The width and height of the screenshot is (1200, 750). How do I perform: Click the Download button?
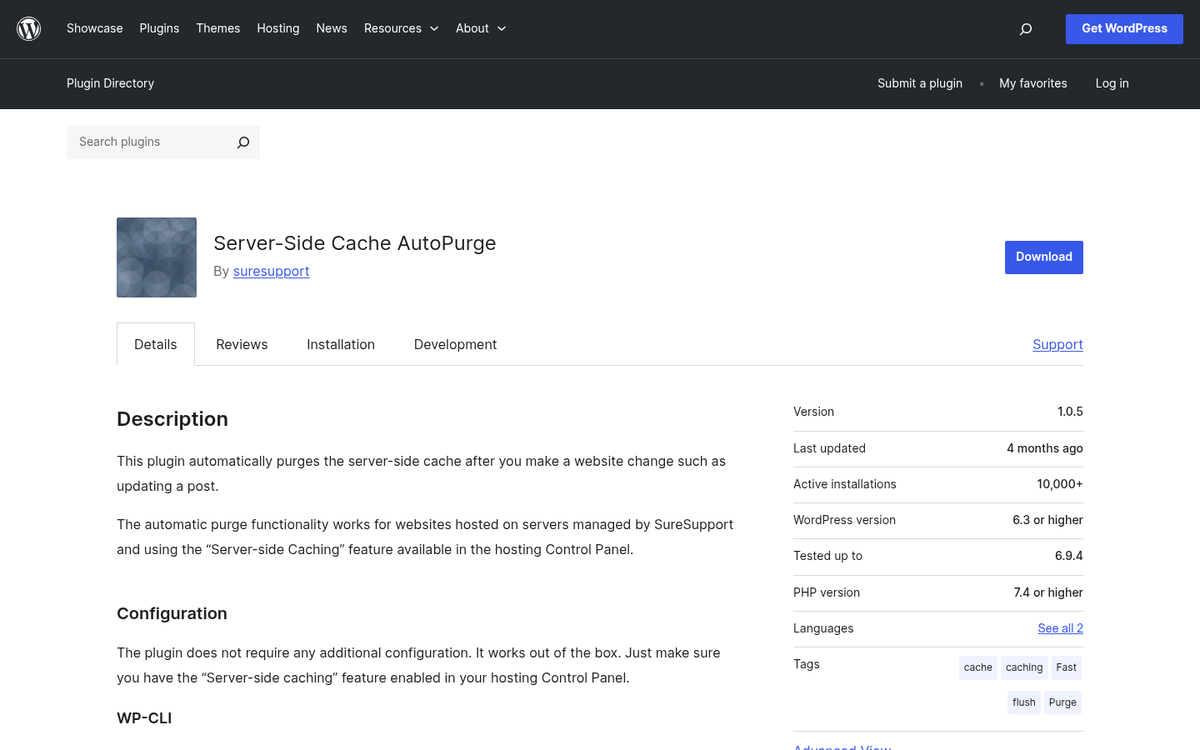click(1043, 257)
